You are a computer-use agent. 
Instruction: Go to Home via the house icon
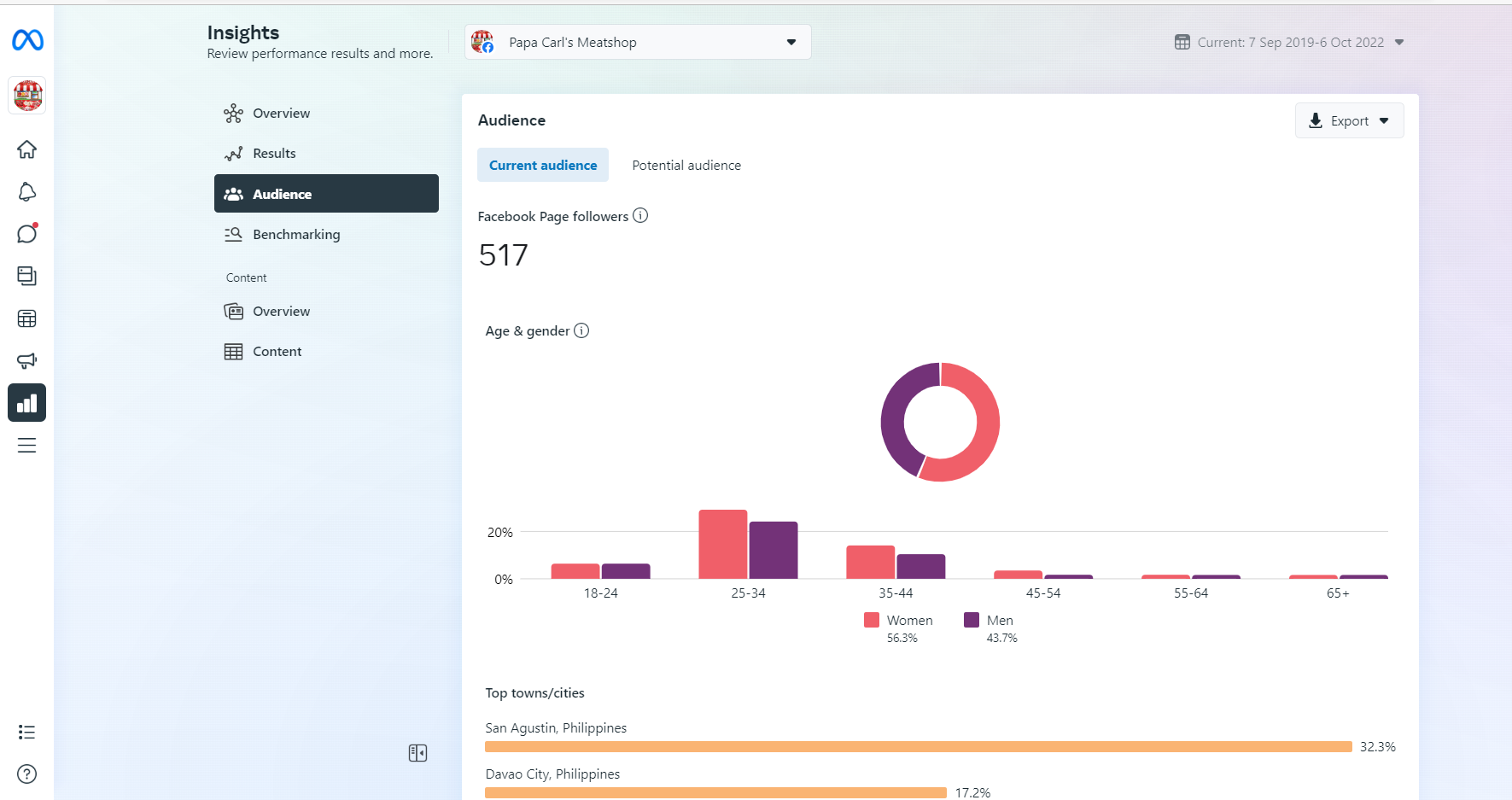[27, 149]
